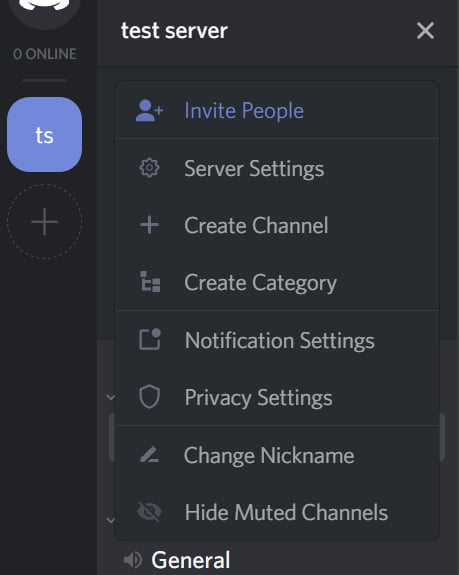Select the ts server icon
This screenshot has width=459, height=575.
coord(44,135)
